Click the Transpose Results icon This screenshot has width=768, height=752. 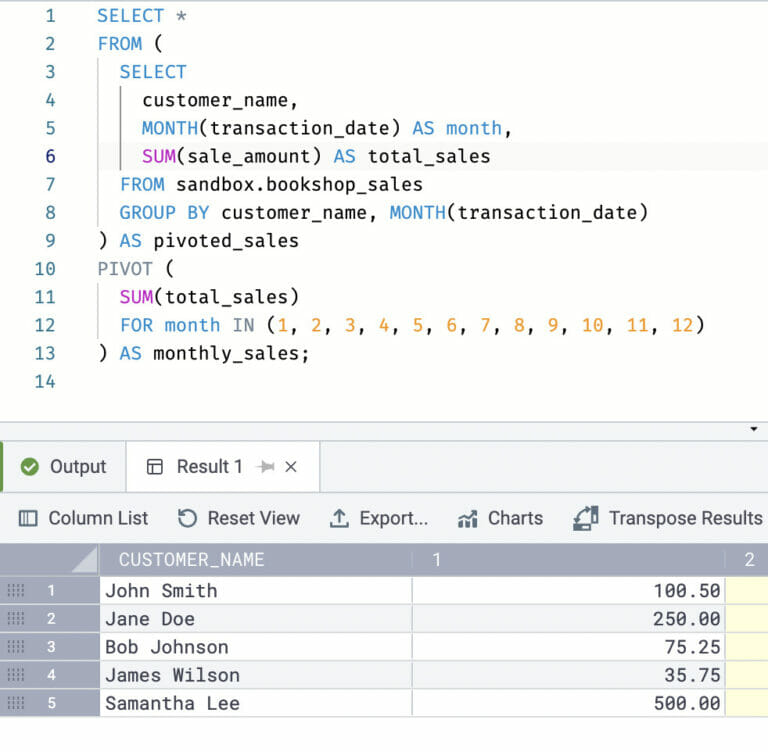tap(585, 518)
